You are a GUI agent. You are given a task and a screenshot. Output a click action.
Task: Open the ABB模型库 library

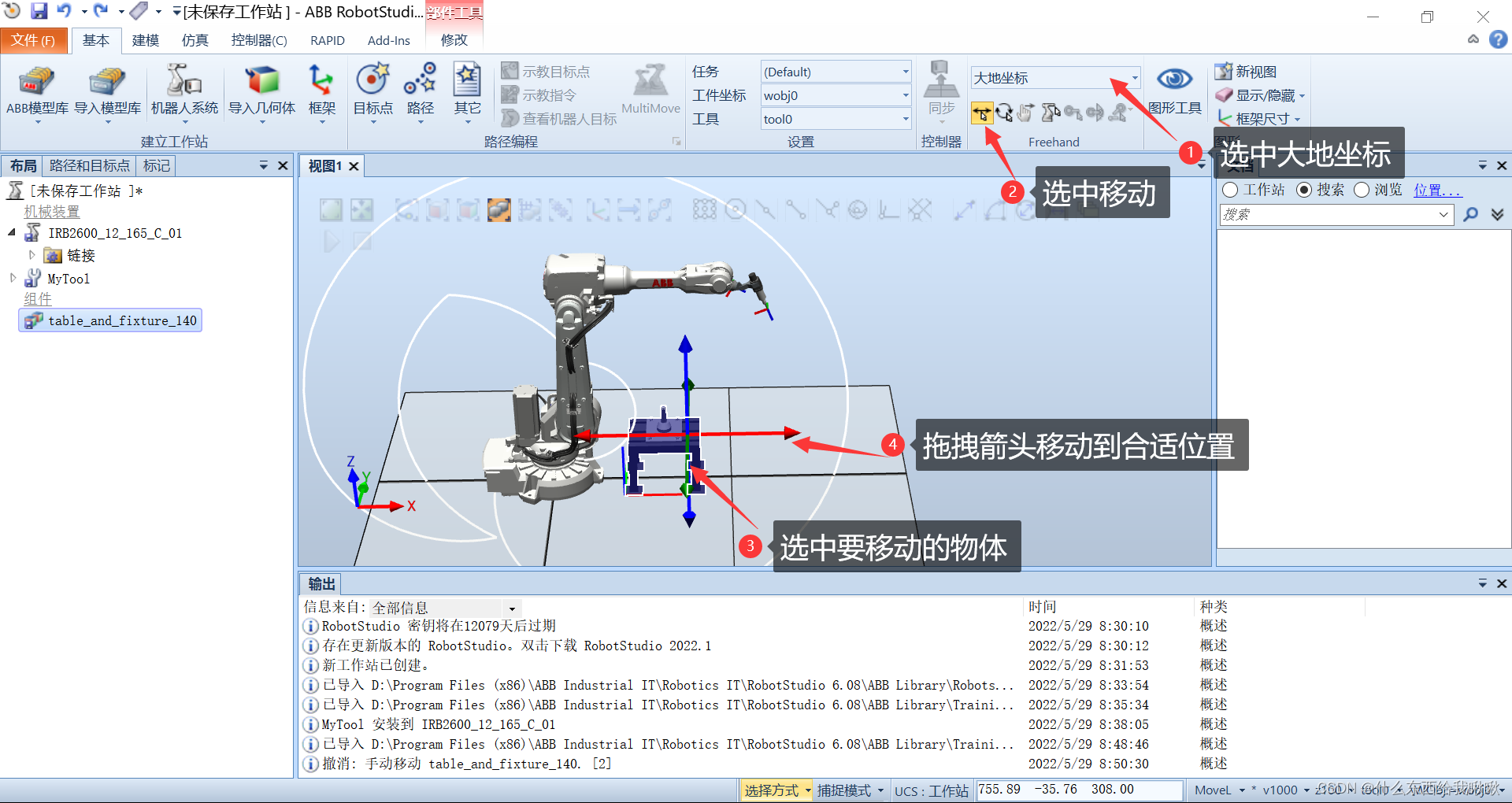pyautogui.click(x=37, y=92)
